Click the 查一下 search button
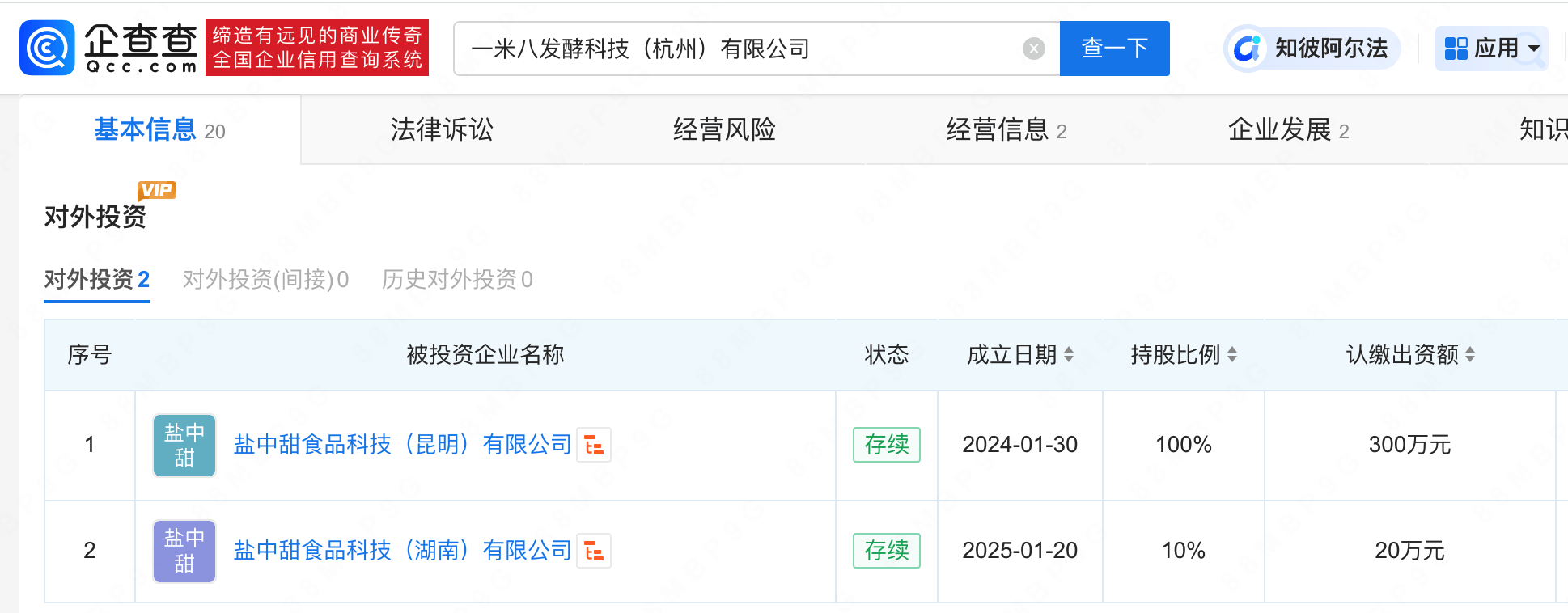The height and width of the screenshot is (613, 1568). click(x=1114, y=49)
